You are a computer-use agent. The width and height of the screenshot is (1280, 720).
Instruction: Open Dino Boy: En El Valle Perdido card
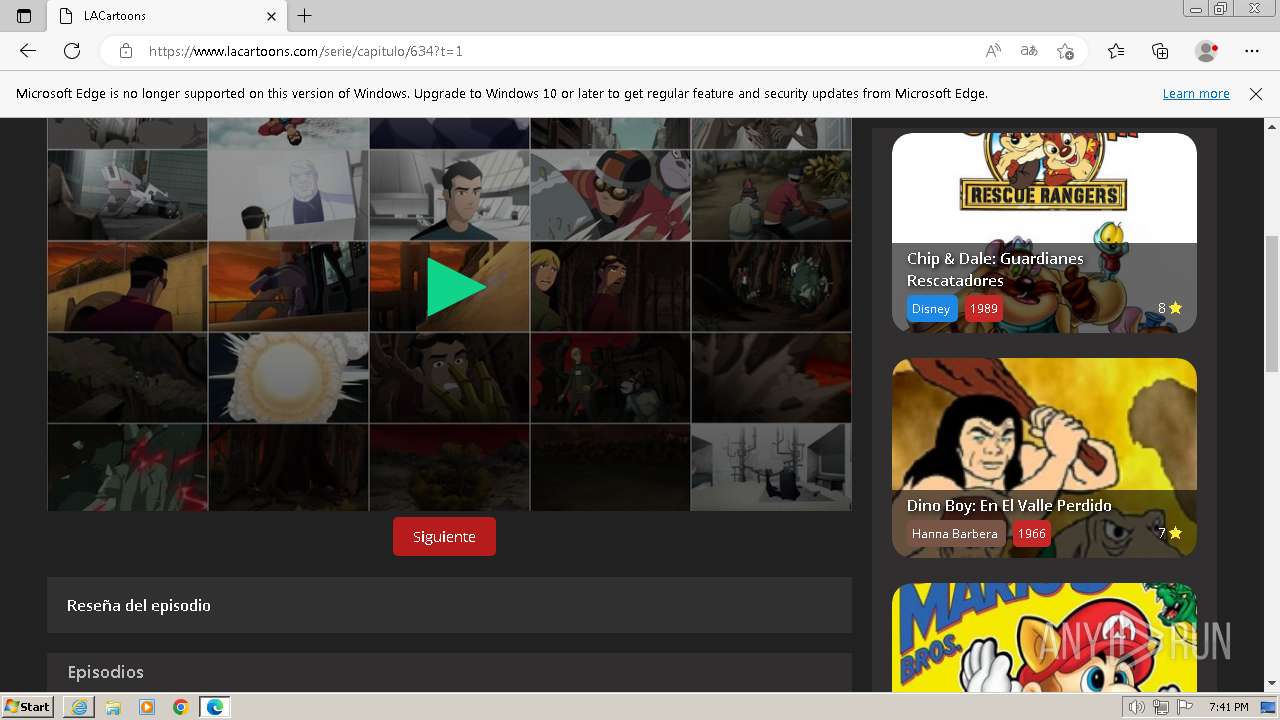tap(1044, 458)
